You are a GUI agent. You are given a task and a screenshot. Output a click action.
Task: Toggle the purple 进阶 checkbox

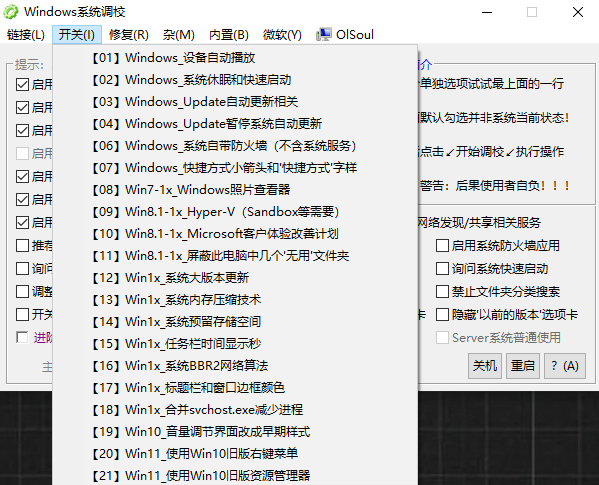click(23, 338)
